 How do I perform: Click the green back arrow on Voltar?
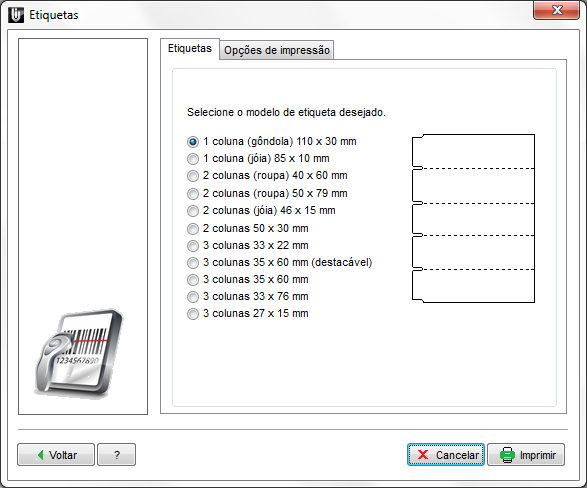click(40, 455)
